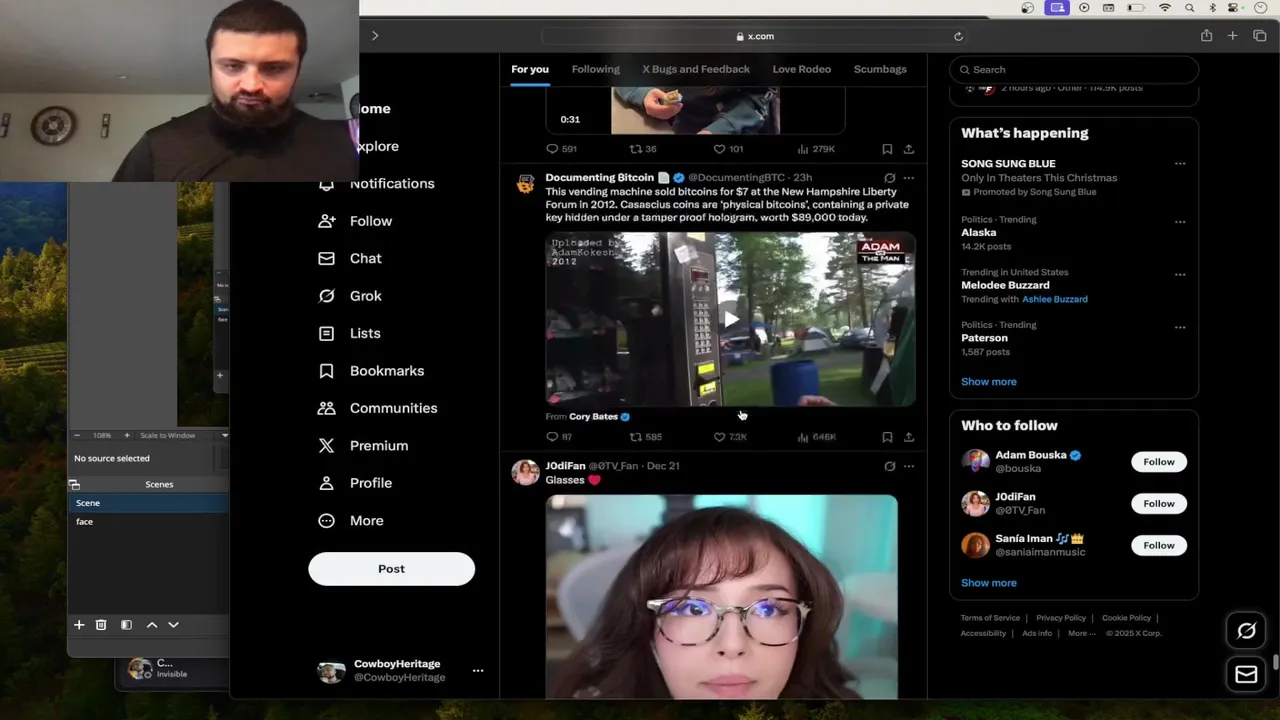1280x720 pixels.
Task: Open the J0diFan glasses photo
Action: (x=721, y=597)
